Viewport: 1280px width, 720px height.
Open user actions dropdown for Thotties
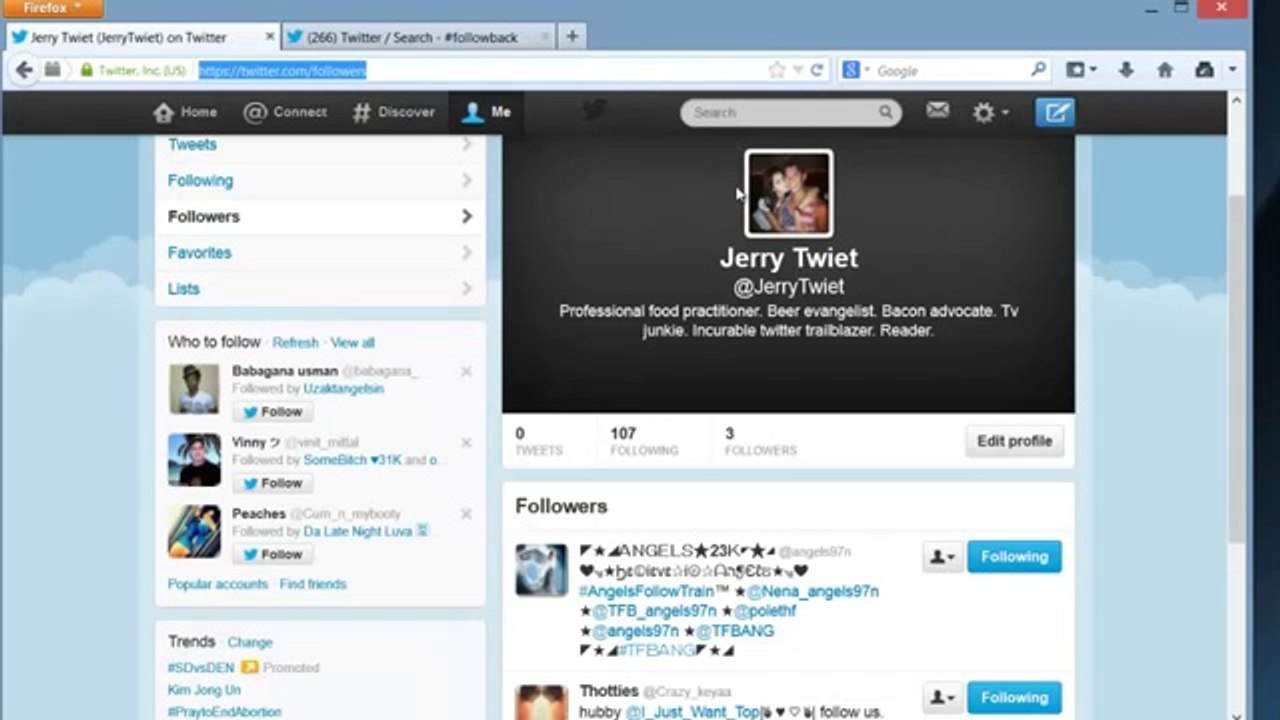tap(941, 698)
